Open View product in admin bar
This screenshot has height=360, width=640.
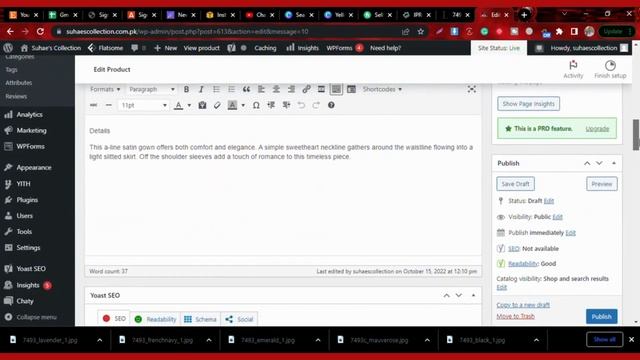coord(201,48)
